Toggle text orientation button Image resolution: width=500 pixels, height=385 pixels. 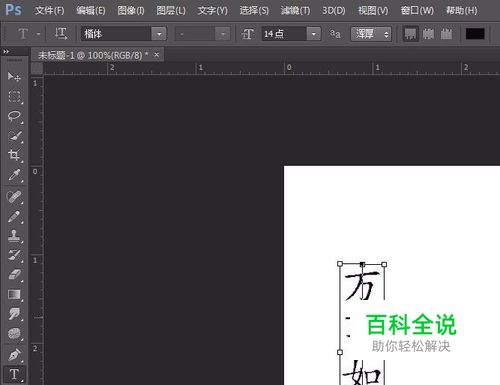(61, 34)
